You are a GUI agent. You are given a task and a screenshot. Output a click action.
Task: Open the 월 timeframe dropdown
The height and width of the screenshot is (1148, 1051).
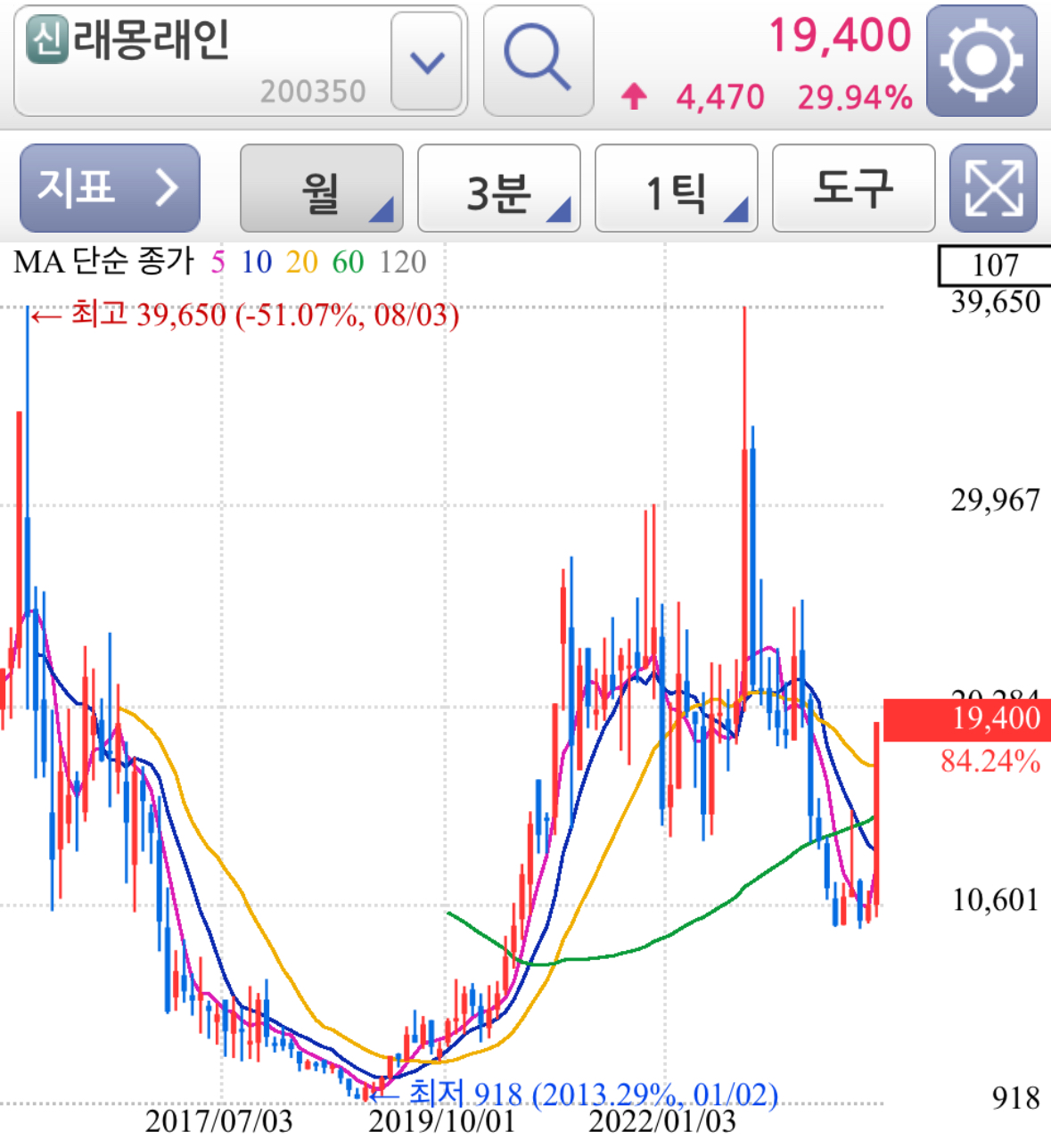click(321, 188)
